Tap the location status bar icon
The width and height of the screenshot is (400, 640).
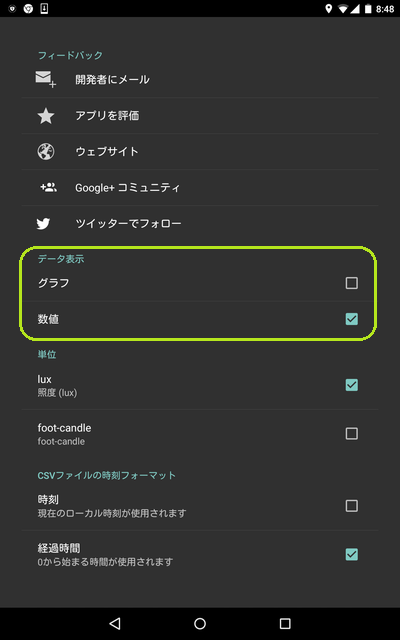click(x=328, y=9)
